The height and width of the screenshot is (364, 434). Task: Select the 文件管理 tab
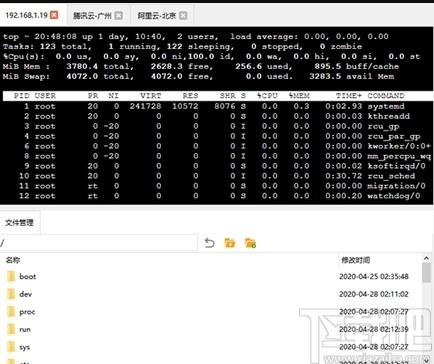(19, 222)
